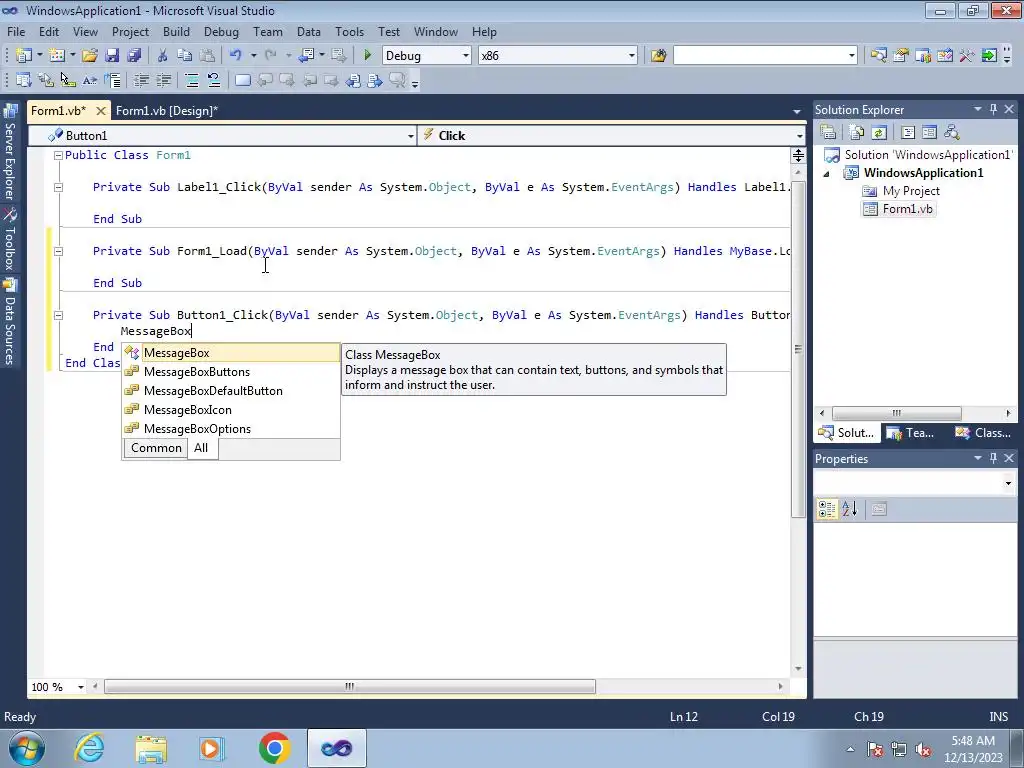Collapse the Public Class Form1 region
The width and height of the screenshot is (1024, 768).
pos(58,155)
